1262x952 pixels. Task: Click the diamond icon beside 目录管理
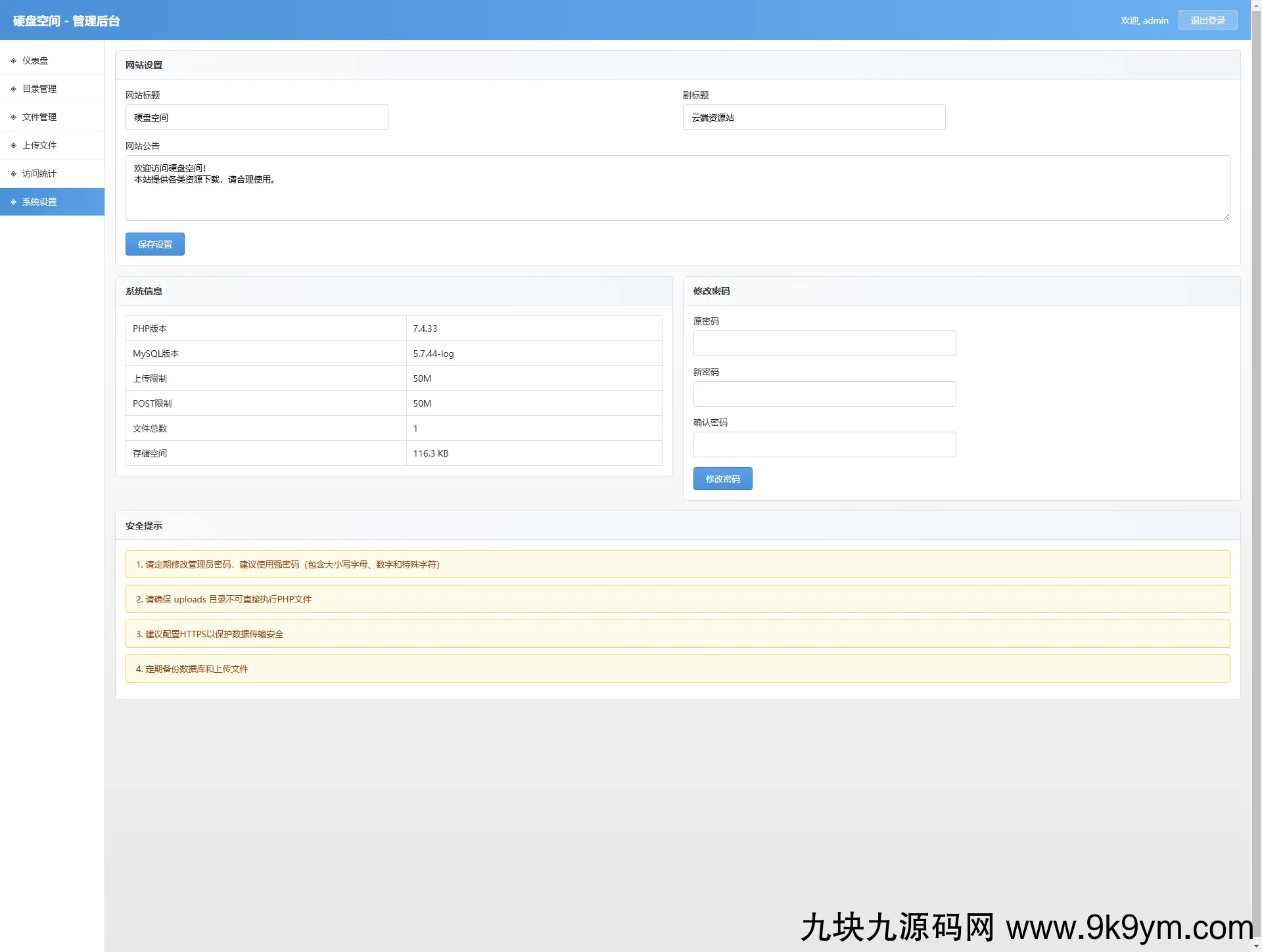pyautogui.click(x=13, y=89)
